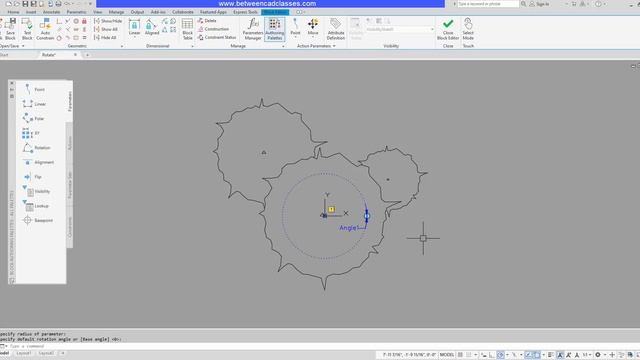Add a new drawing tab
This screenshot has height=360, width=640.
87,55
